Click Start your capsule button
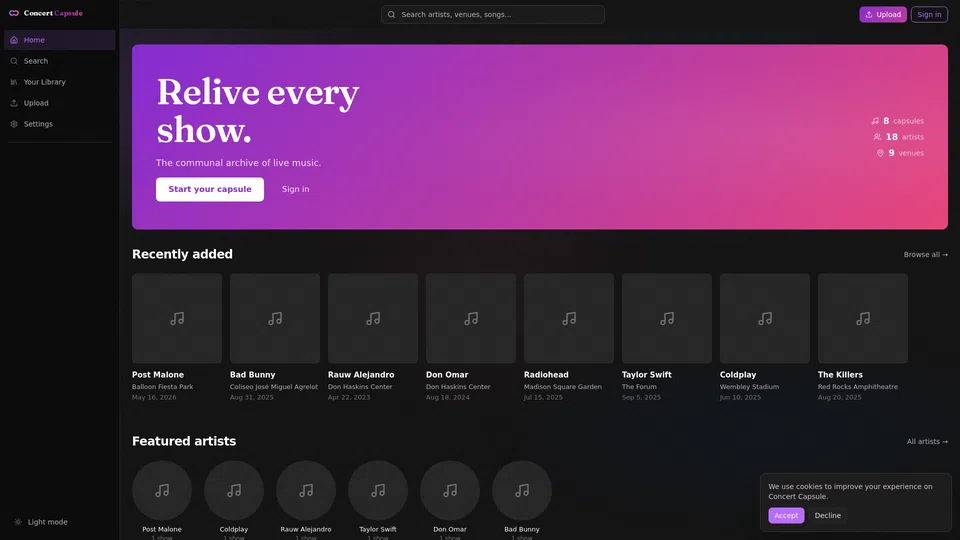 (210, 189)
